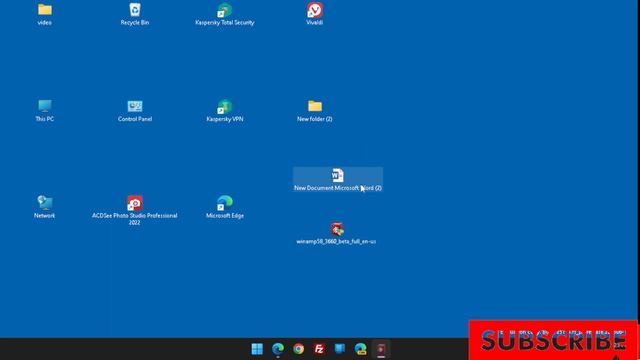Select New Document Microsoft Word (2) file
640x360 pixels.
[338, 180]
